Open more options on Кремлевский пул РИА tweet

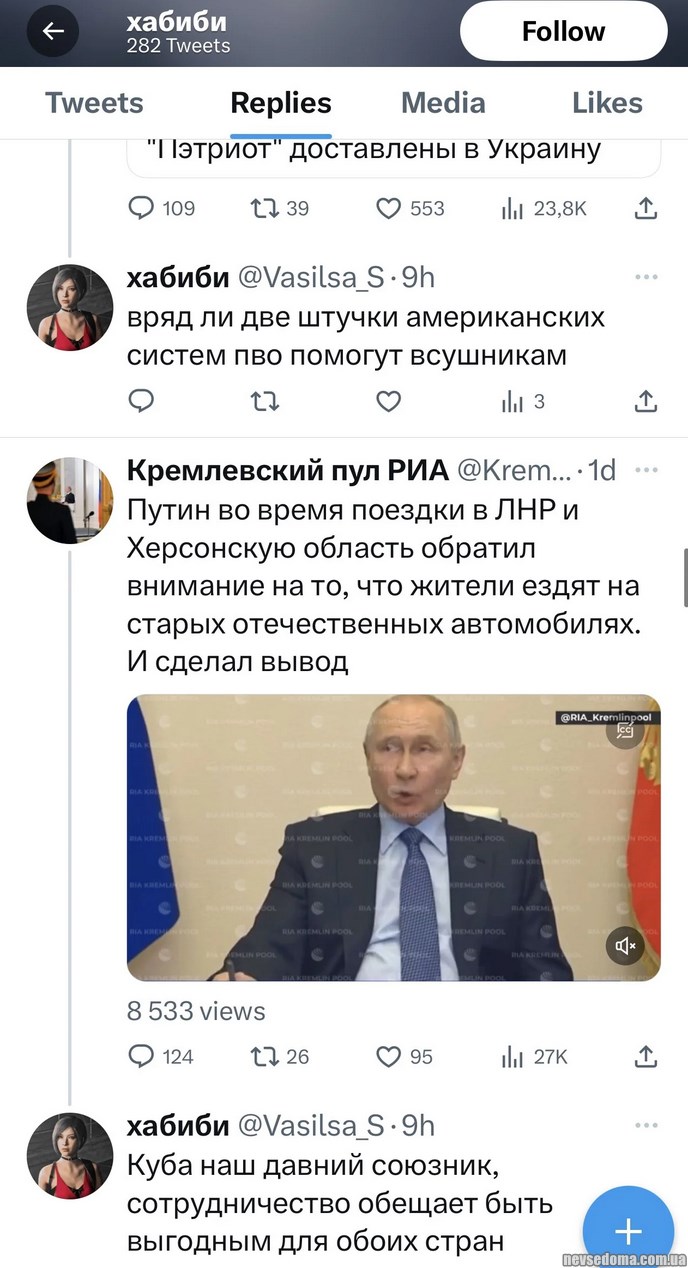646,469
